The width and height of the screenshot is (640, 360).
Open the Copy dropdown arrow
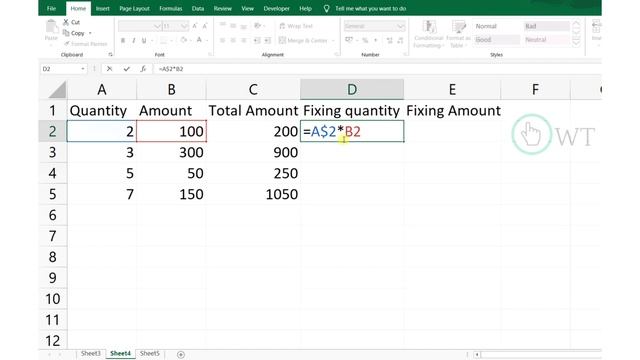(90, 33)
